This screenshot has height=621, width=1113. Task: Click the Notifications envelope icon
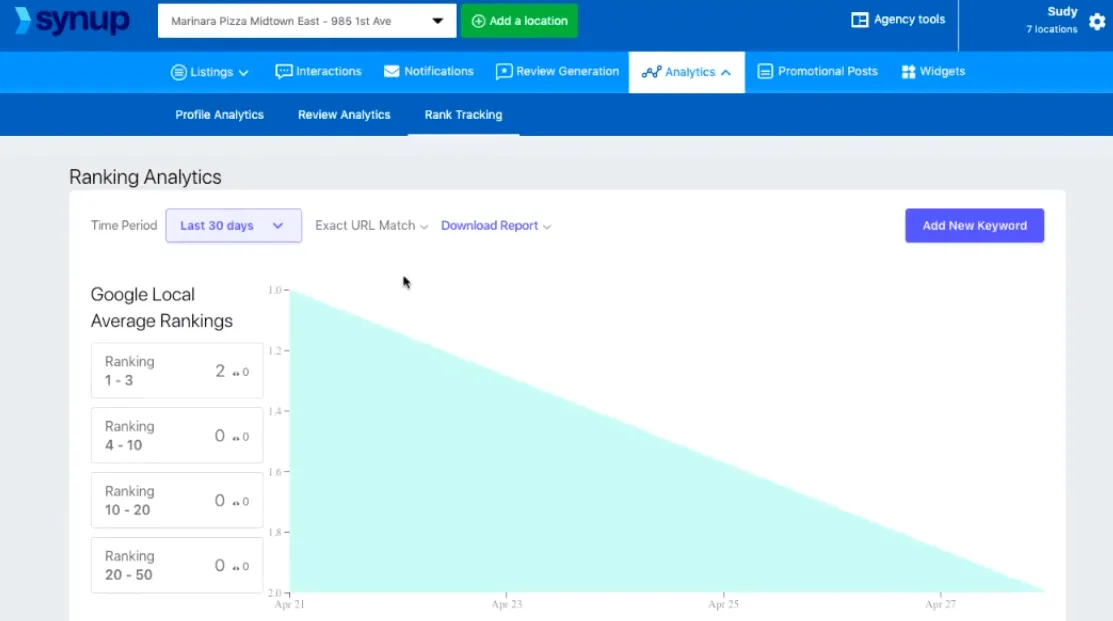click(x=389, y=72)
